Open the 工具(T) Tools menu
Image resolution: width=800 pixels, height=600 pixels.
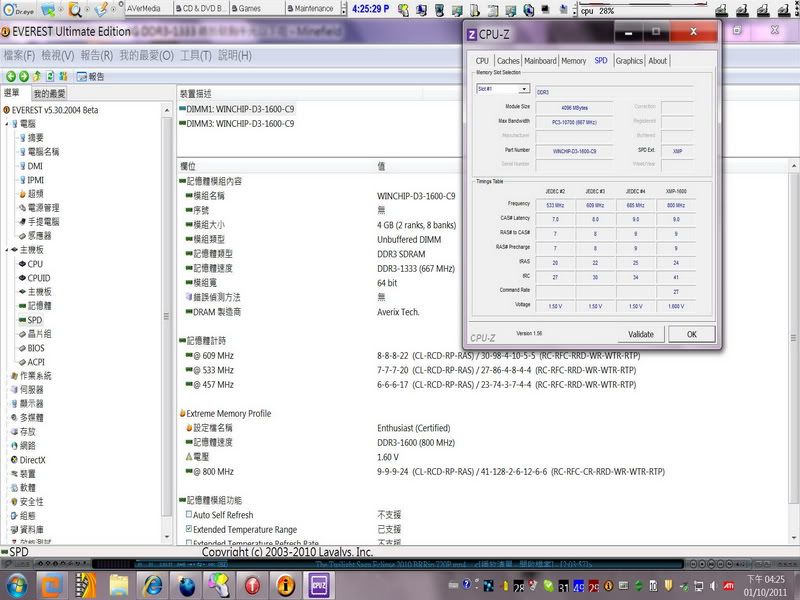point(196,56)
